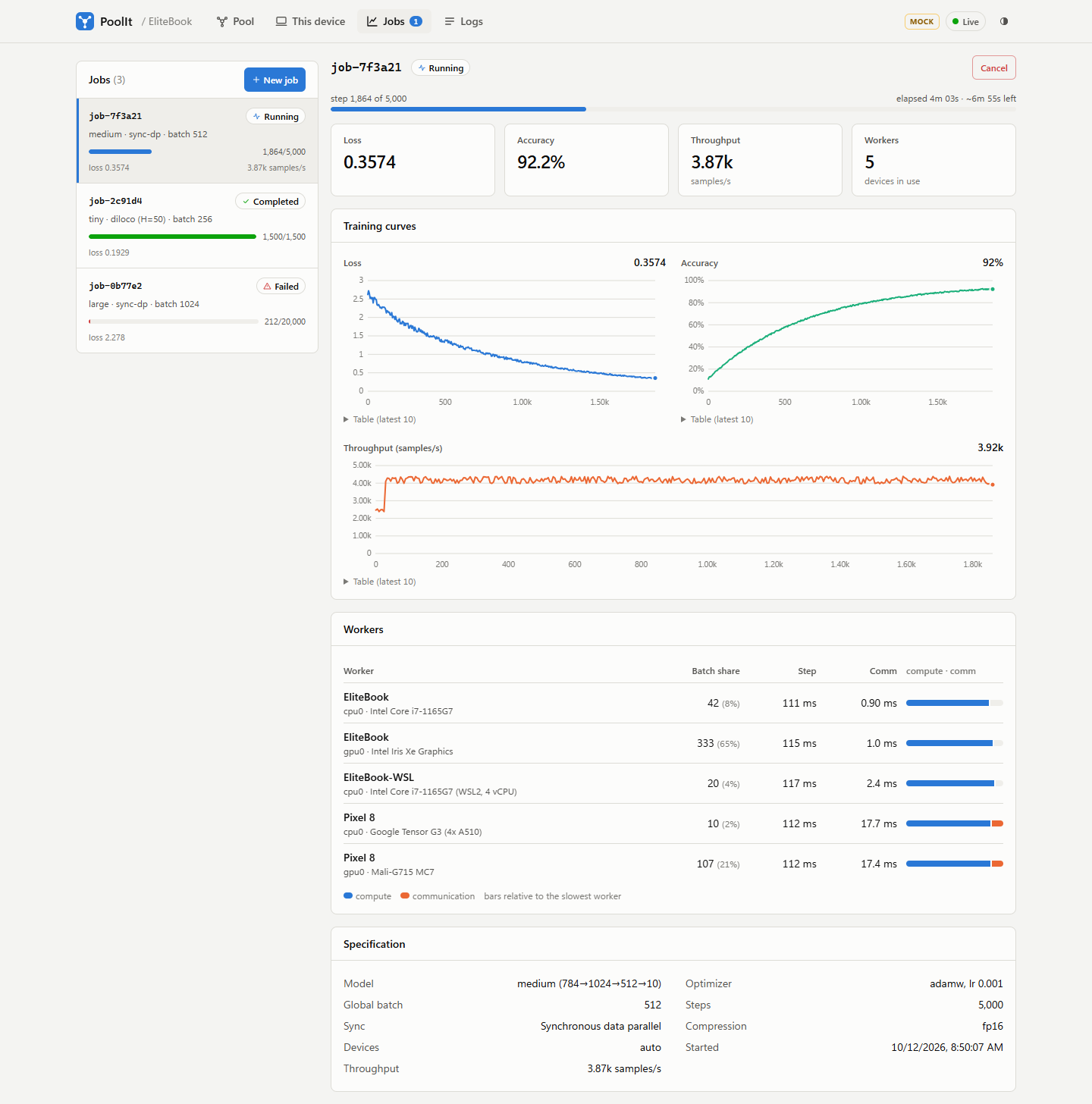Viewport: 1092px width, 1104px height.
Task: Select job-7f3a21 in the jobs list
Action: pos(197,141)
